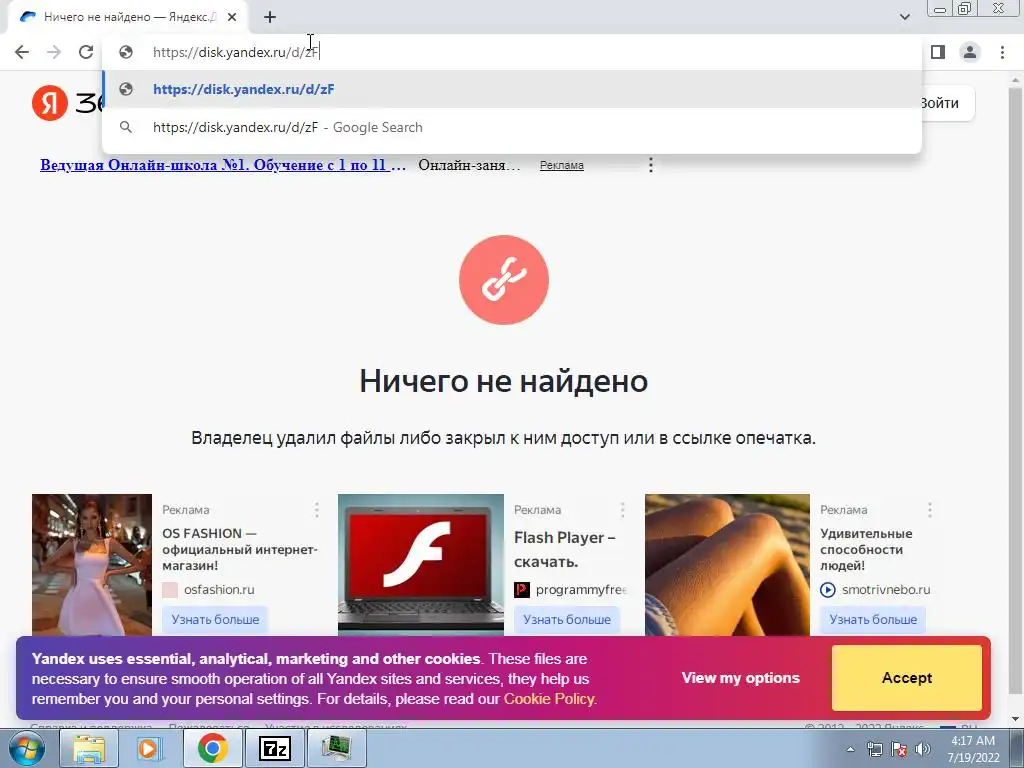1024x768 pixels.
Task: Open Windows Media Player from taskbar
Action: pyautogui.click(x=150, y=748)
